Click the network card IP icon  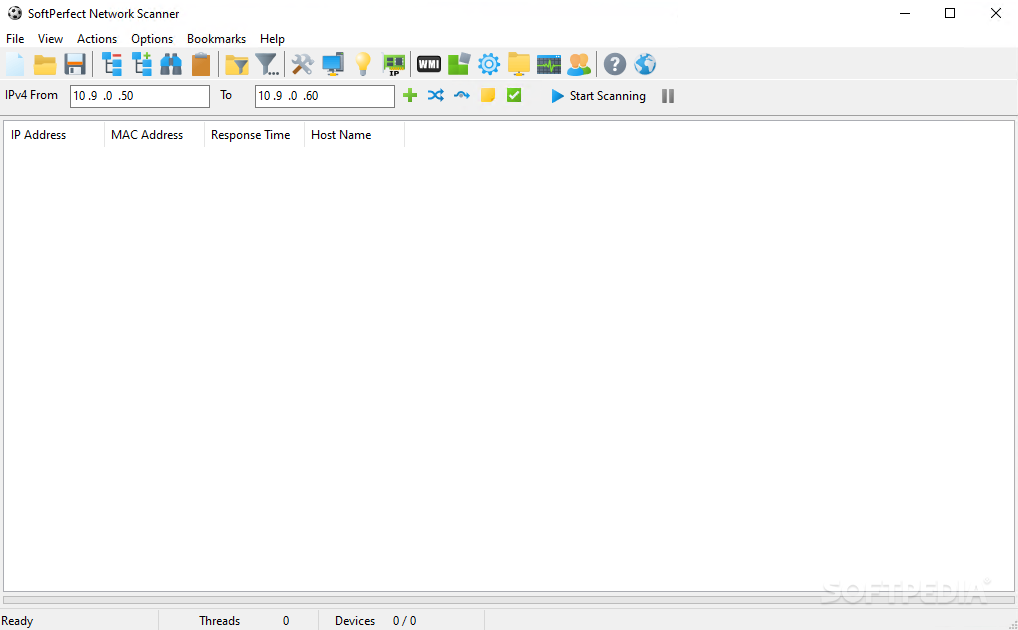pos(393,64)
